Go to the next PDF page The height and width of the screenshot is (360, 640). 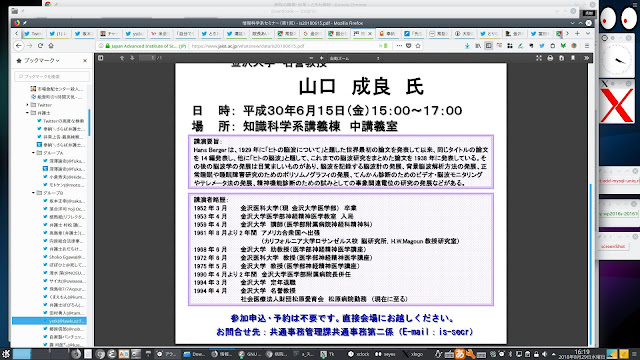[132, 58]
